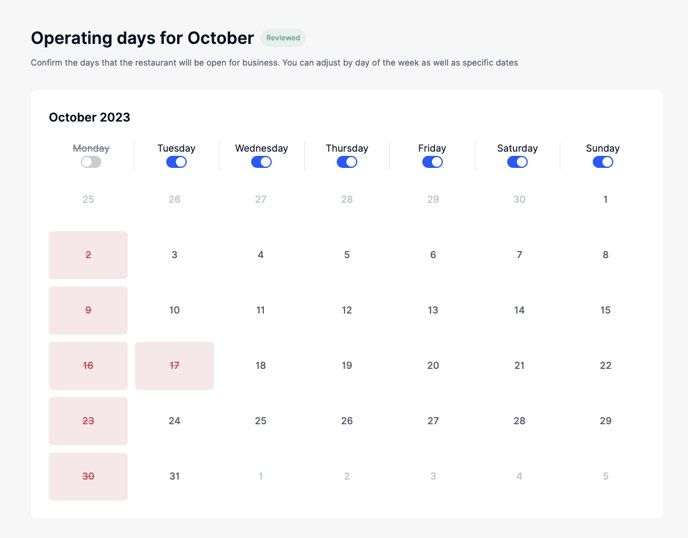Viewport: 688px width, 538px height.
Task: Select crossed-out date October 23
Action: (88, 421)
